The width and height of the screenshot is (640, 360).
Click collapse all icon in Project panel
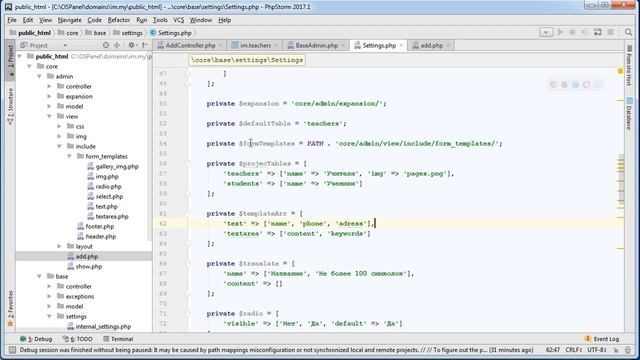coord(117,45)
